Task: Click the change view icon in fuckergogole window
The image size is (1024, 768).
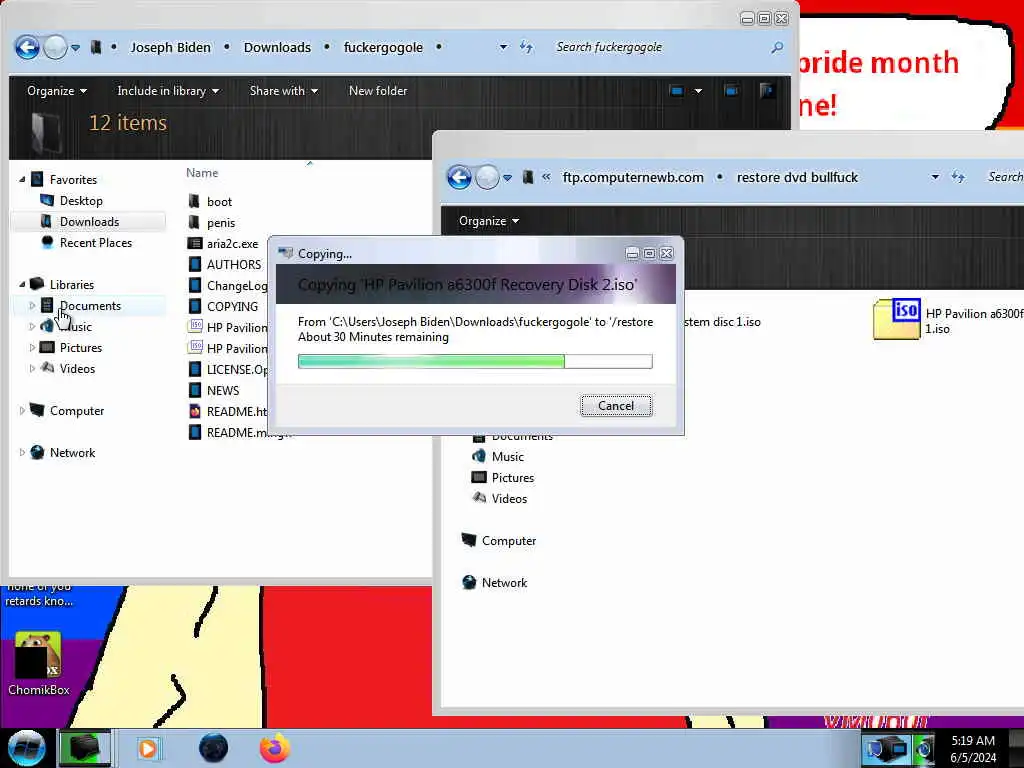Action: coord(677,91)
